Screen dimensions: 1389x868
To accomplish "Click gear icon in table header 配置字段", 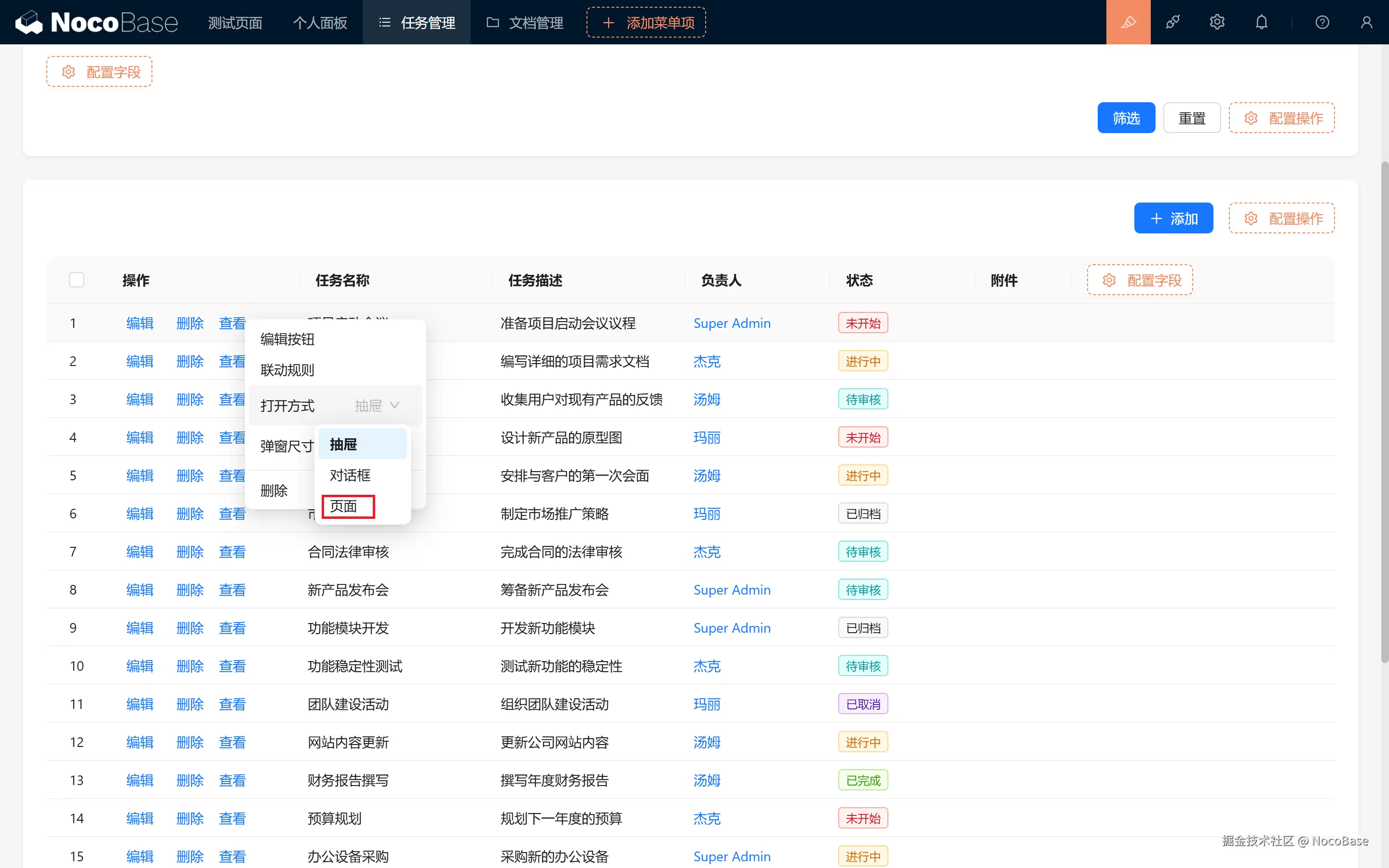I will tap(1109, 280).
